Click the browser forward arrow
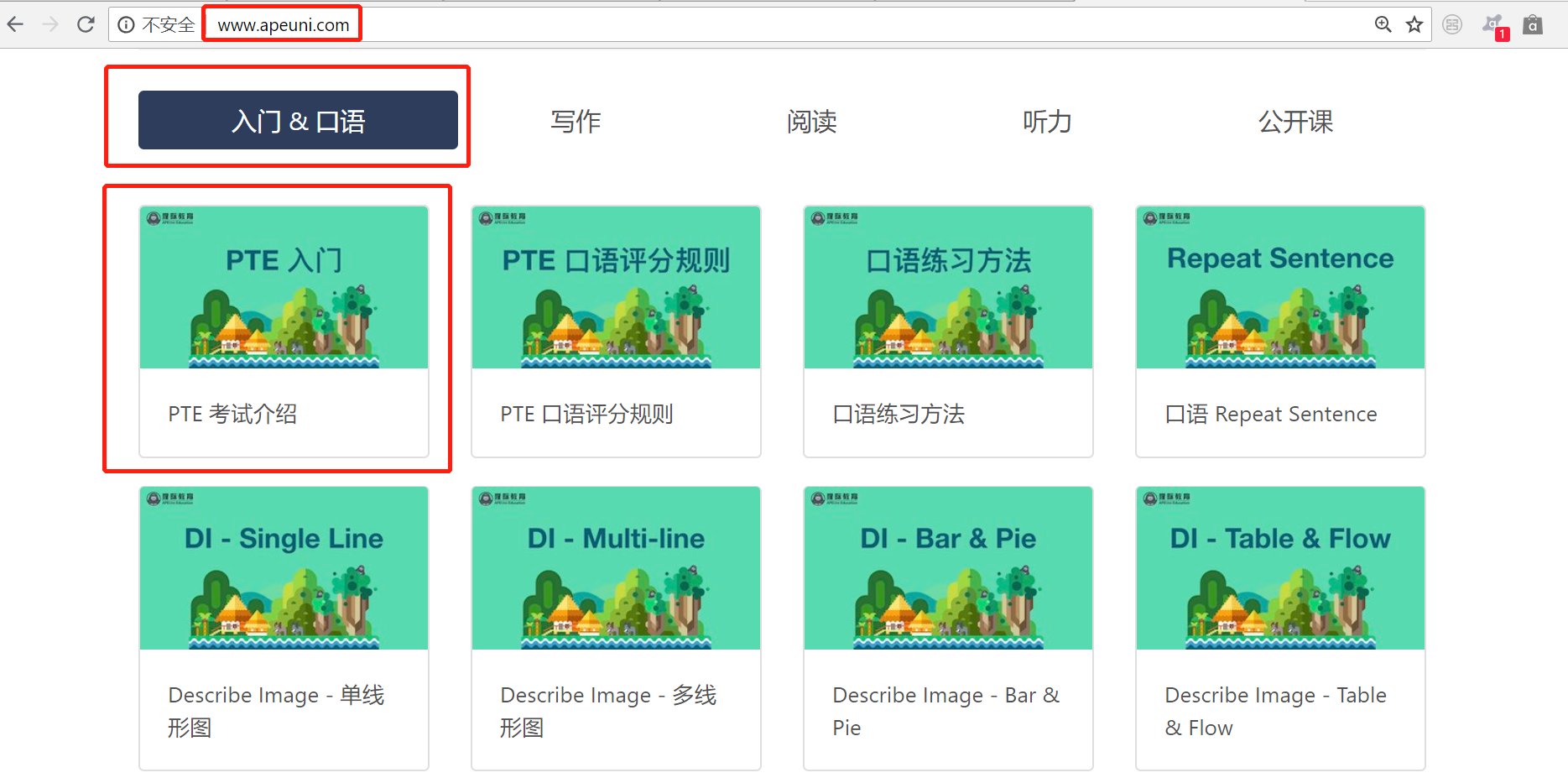 [x=50, y=24]
